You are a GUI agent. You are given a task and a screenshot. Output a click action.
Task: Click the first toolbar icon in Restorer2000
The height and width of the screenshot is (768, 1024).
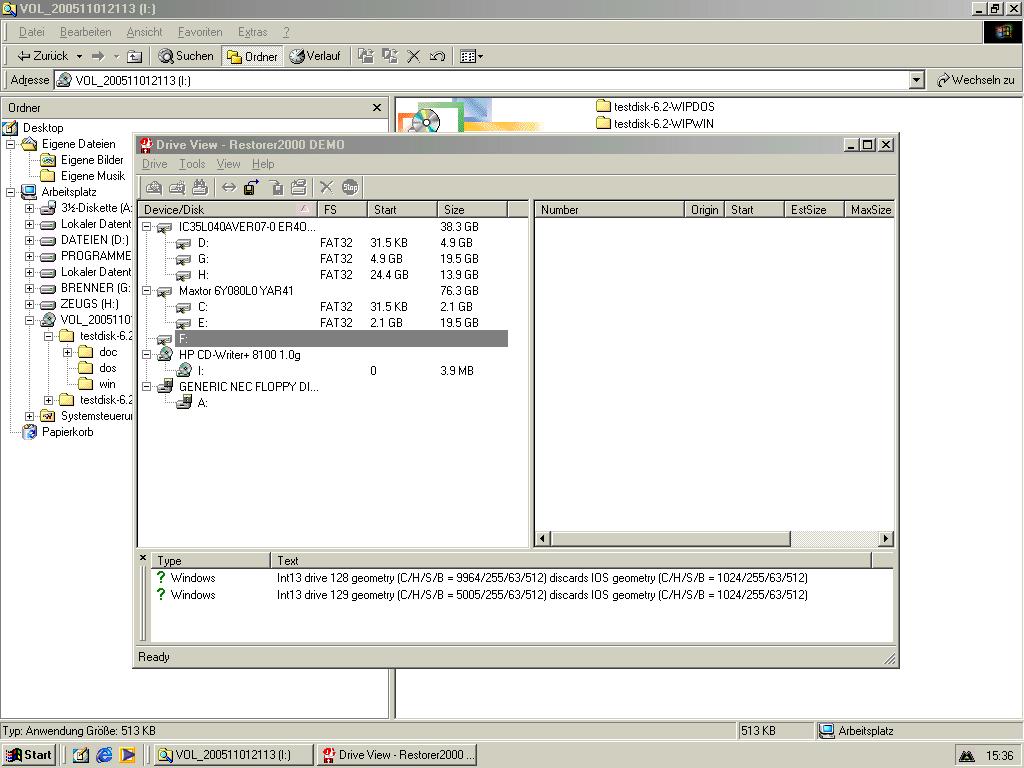(153, 187)
